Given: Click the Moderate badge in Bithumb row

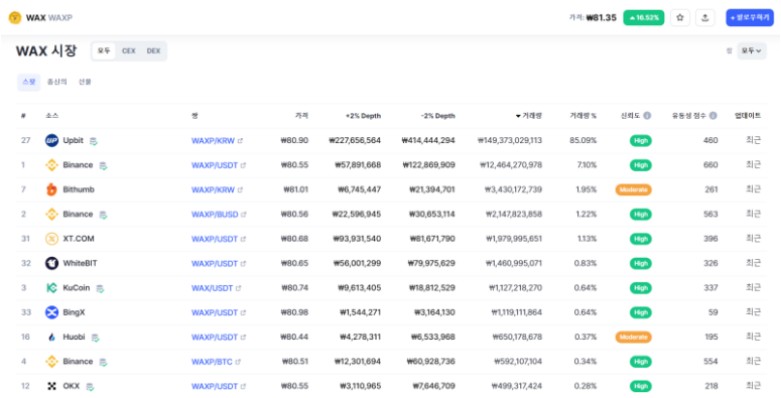Looking at the screenshot, I should point(634,190).
